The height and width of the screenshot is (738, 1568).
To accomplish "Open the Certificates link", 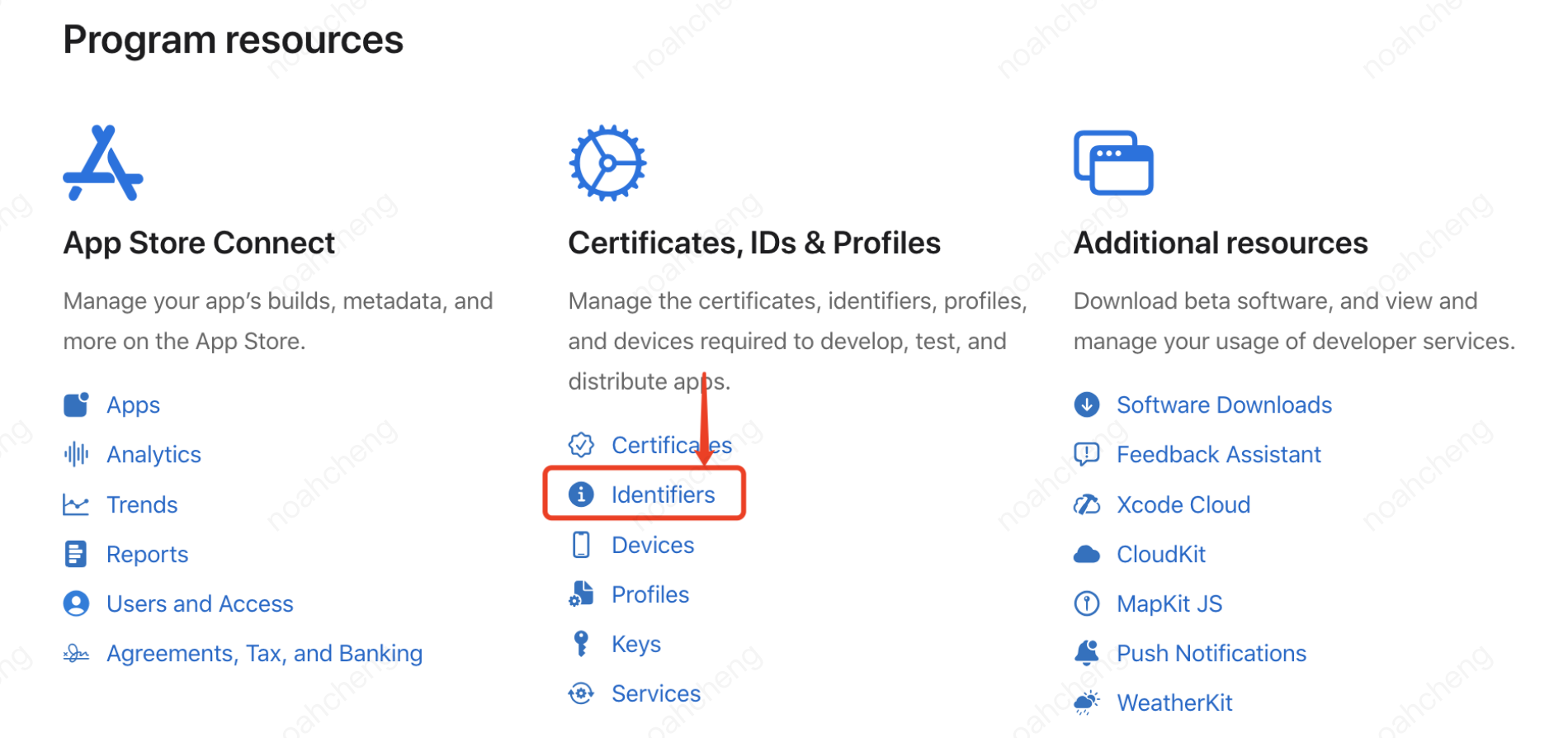I will click(672, 445).
